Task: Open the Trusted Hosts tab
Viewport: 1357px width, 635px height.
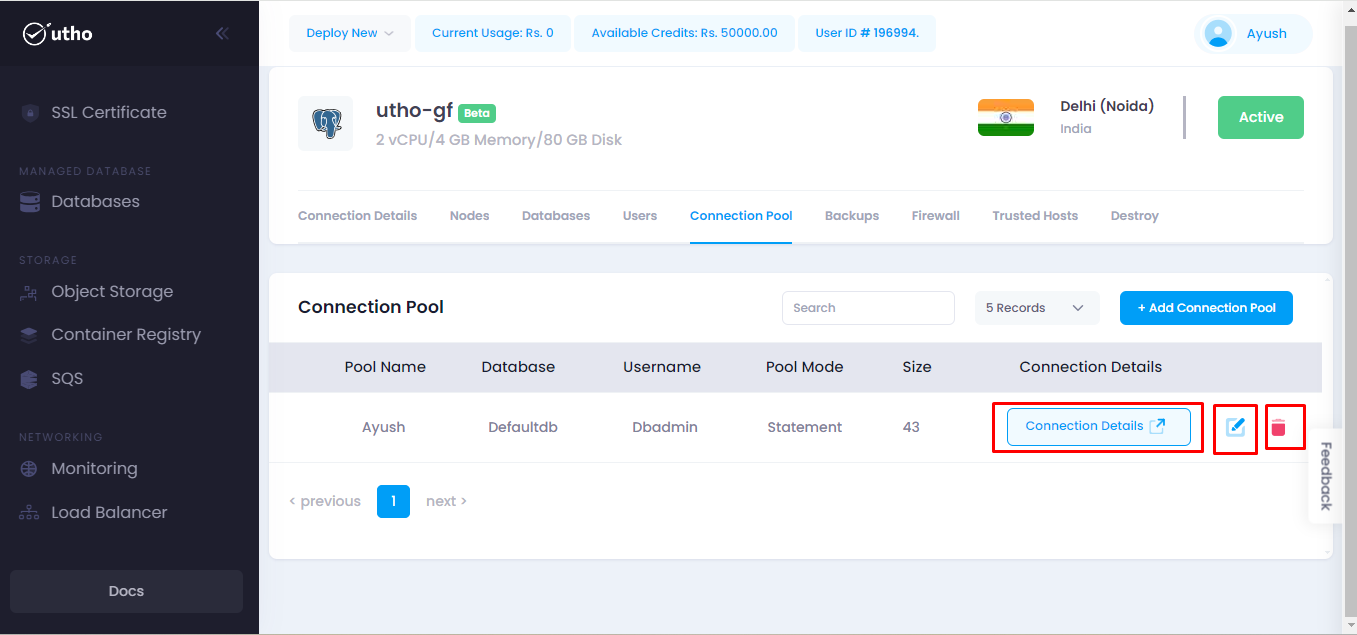Action: pos(1035,216)
